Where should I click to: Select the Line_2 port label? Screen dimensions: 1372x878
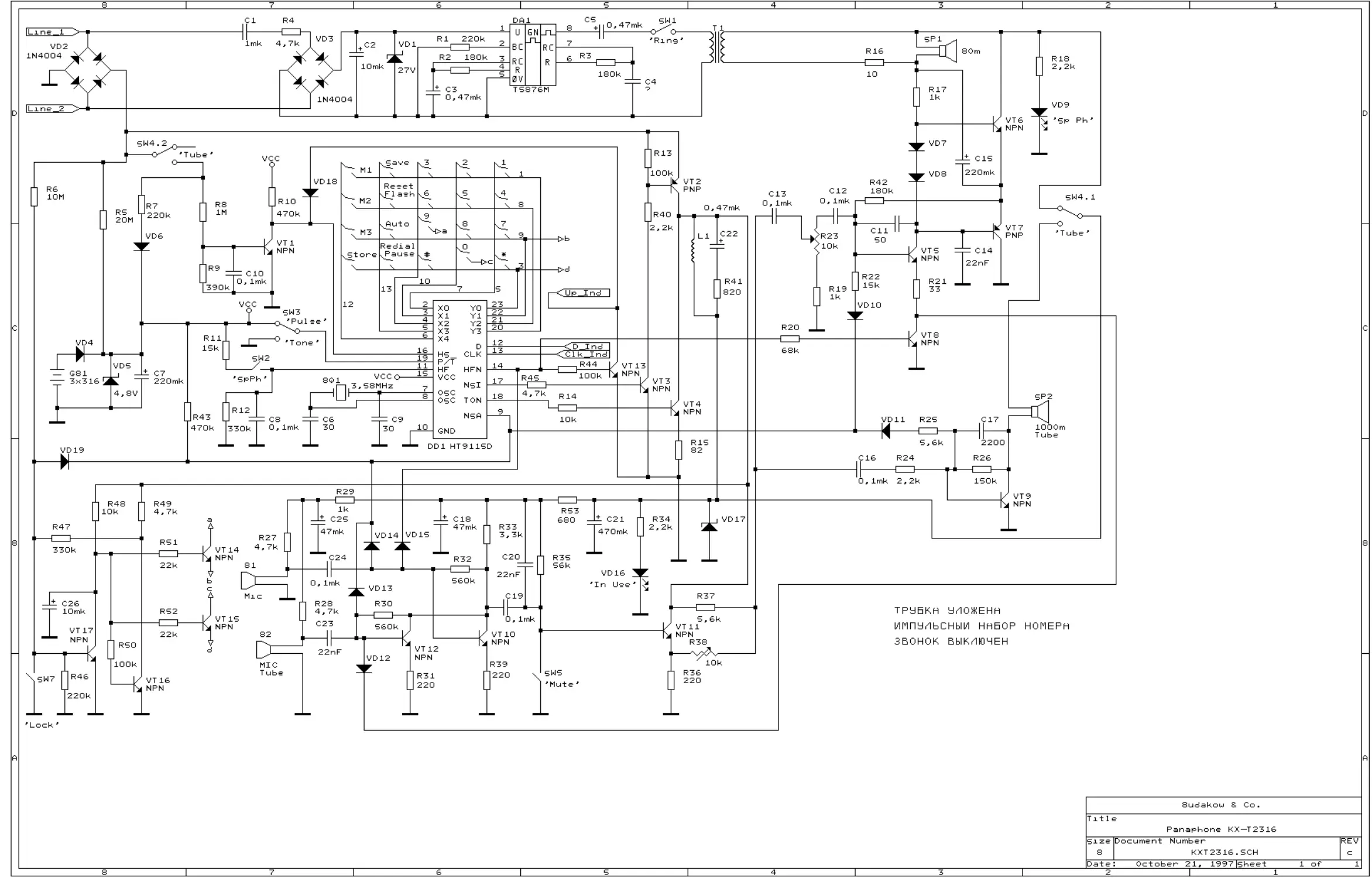52,108
